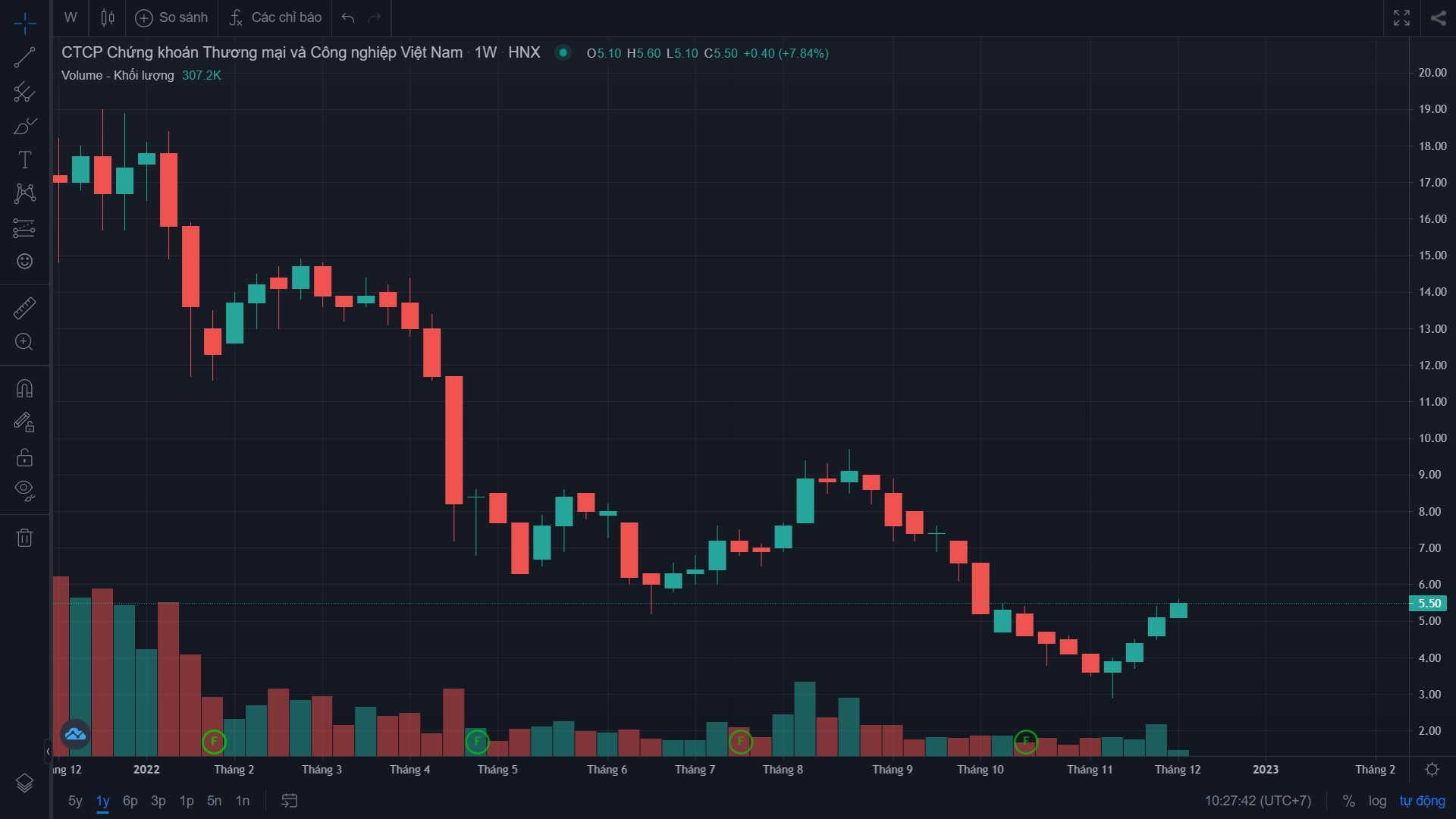Toggle stay in drawing mode
The image size is (1456, 819).
click(24, 422)
